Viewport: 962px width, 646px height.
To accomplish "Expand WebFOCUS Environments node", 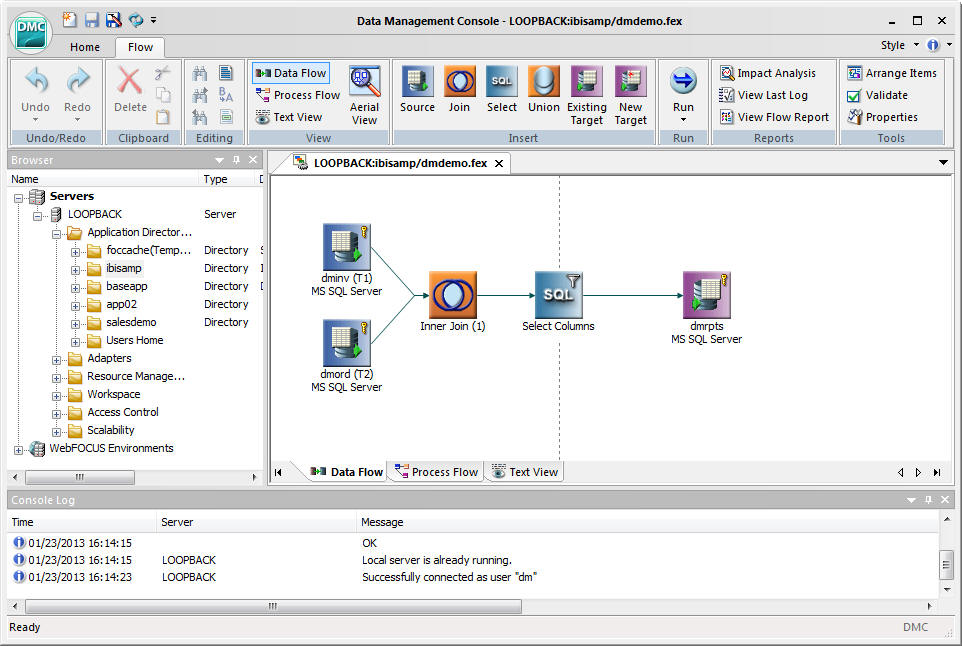I will [18, 450].
